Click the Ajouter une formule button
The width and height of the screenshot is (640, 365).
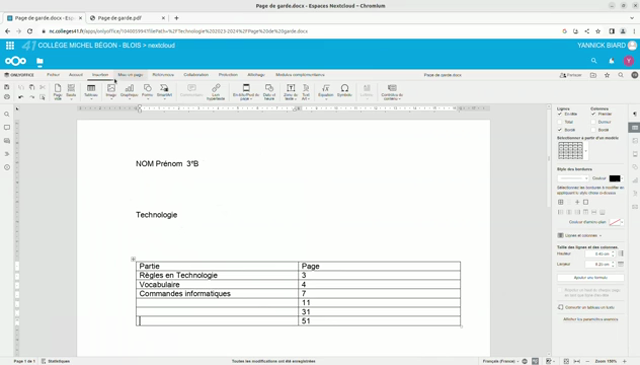(x=591, y=278)
